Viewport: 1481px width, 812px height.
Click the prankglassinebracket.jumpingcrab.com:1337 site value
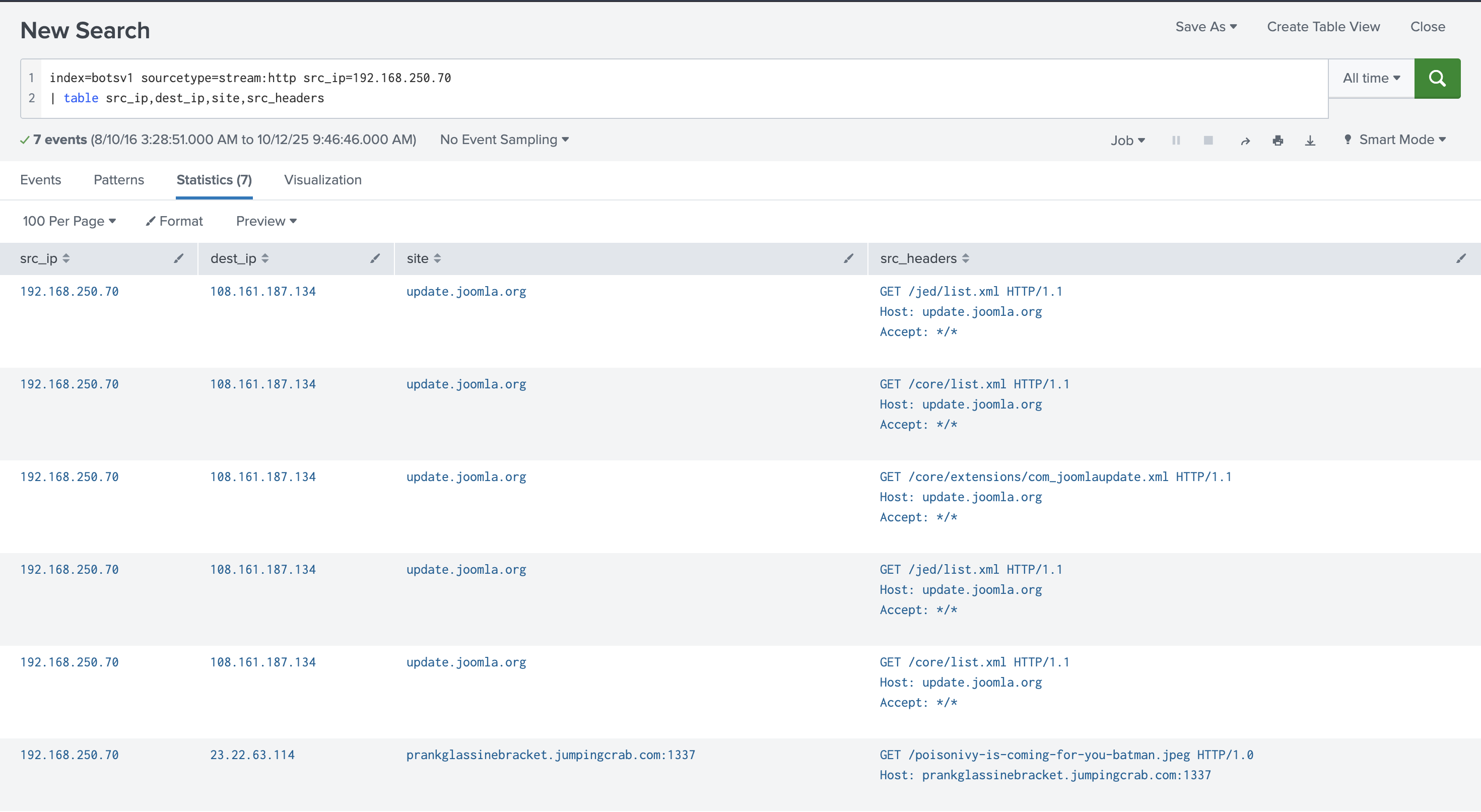click(550, 755)
